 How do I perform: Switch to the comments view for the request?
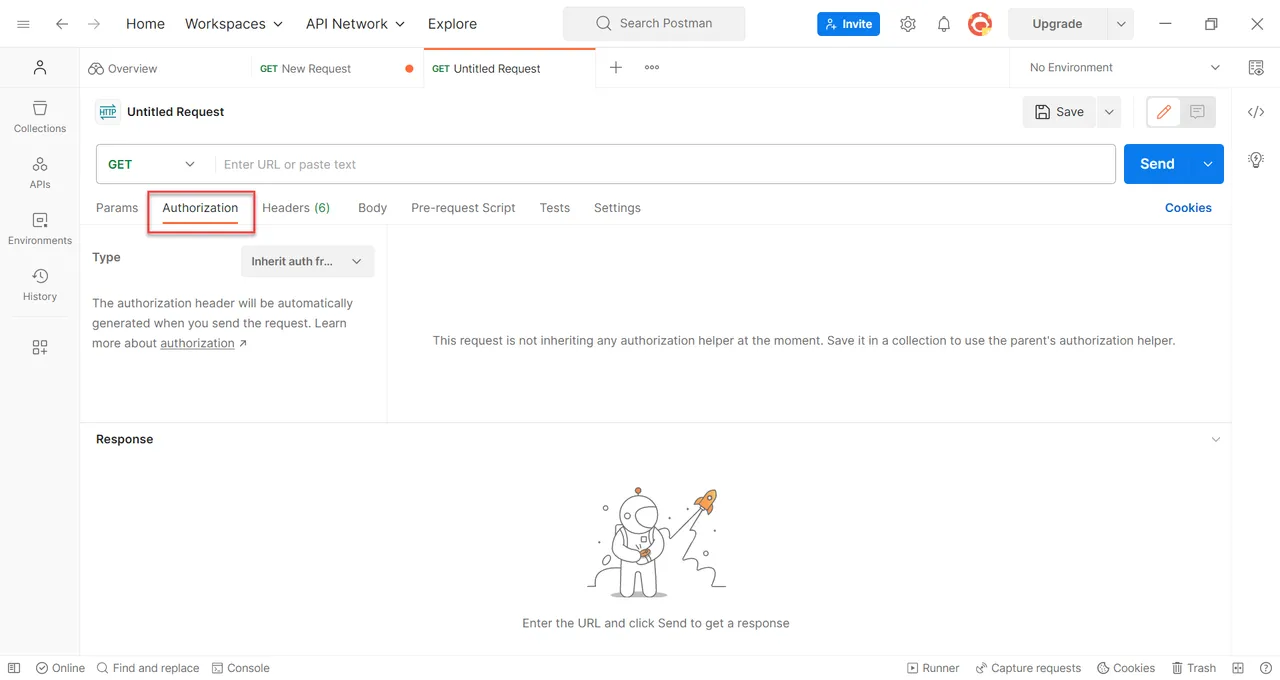coord(1197,112)
